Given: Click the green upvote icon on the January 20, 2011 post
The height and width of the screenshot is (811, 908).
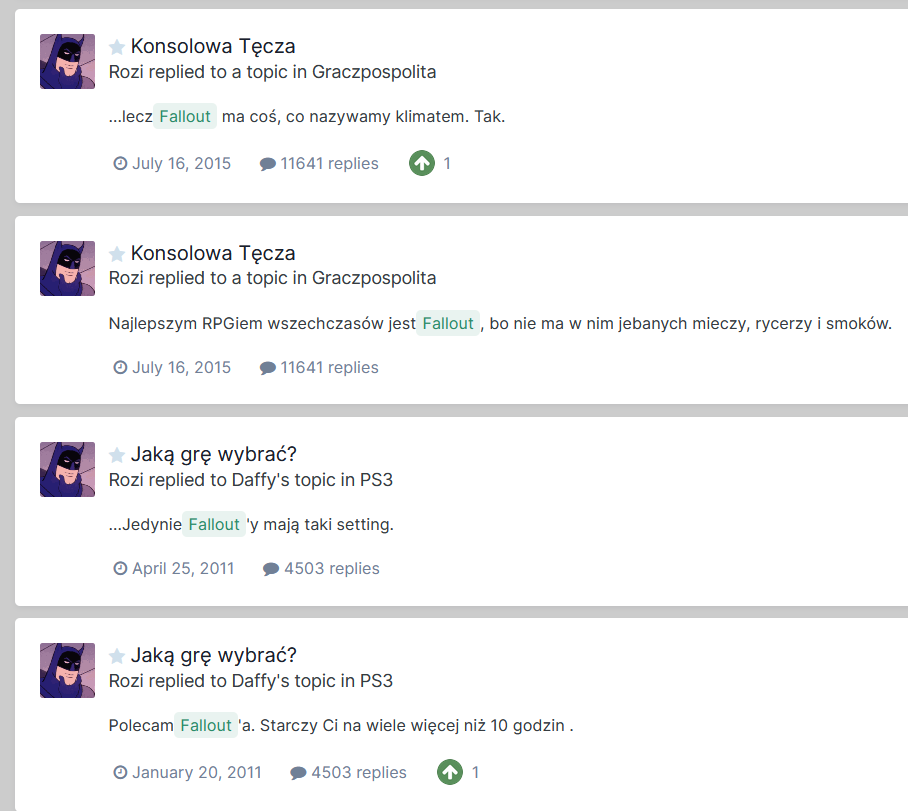Looking at the screenshot, I should coord(450,772).
